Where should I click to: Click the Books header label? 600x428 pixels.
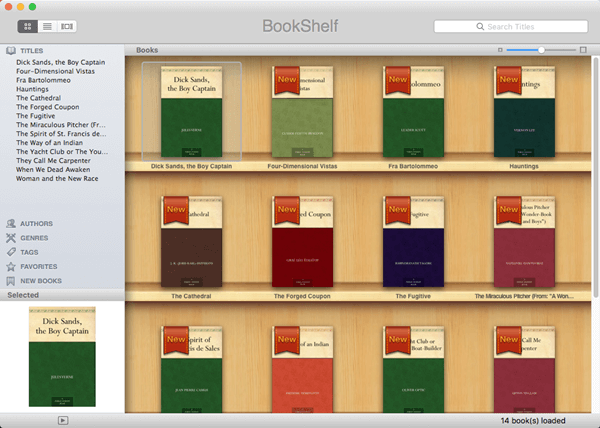coord(147,50)
